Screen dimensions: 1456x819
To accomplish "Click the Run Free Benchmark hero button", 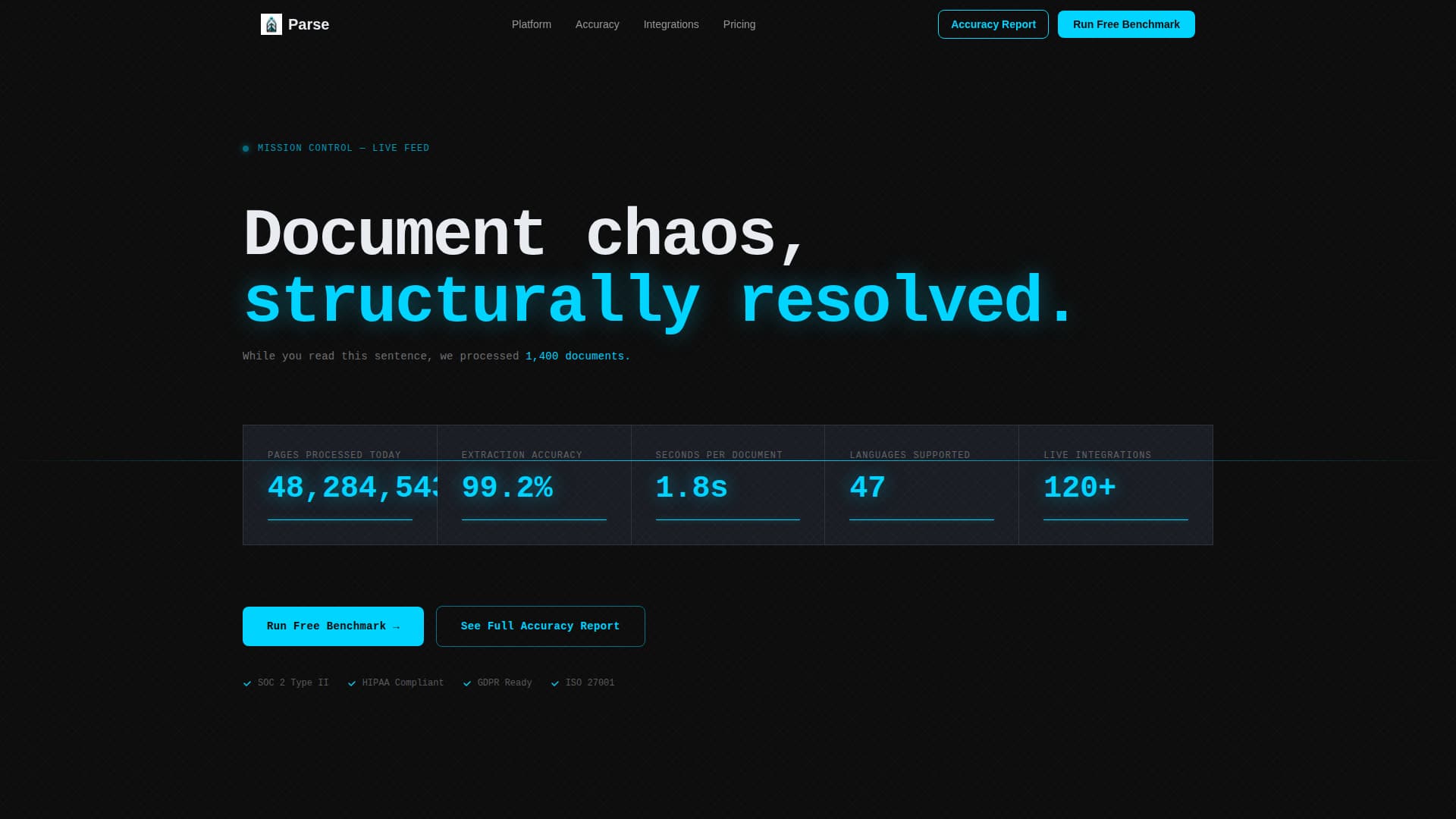I will coord(333,626).
